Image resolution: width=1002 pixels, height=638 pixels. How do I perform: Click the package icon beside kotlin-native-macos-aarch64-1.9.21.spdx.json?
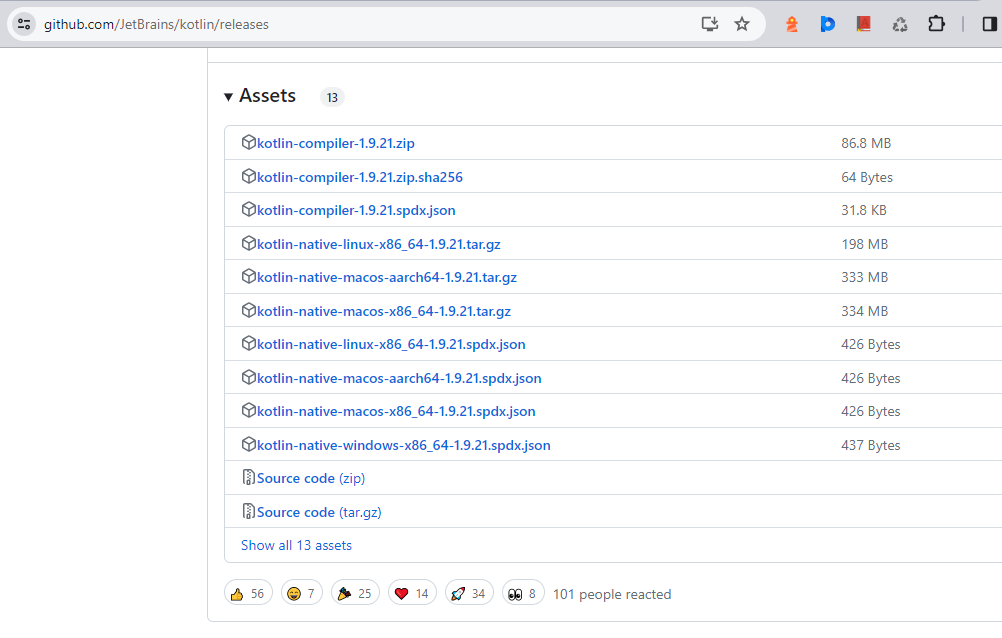point(249,378)
